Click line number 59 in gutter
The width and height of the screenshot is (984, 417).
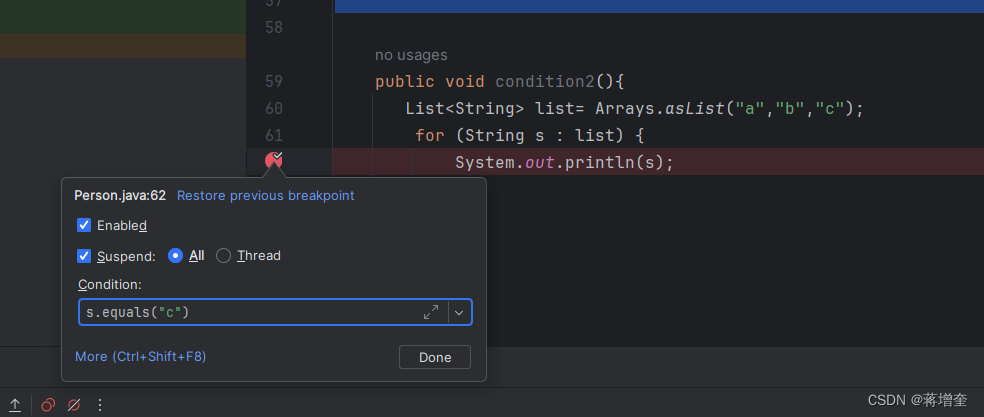pyautogui.click(x=274, y=82)
